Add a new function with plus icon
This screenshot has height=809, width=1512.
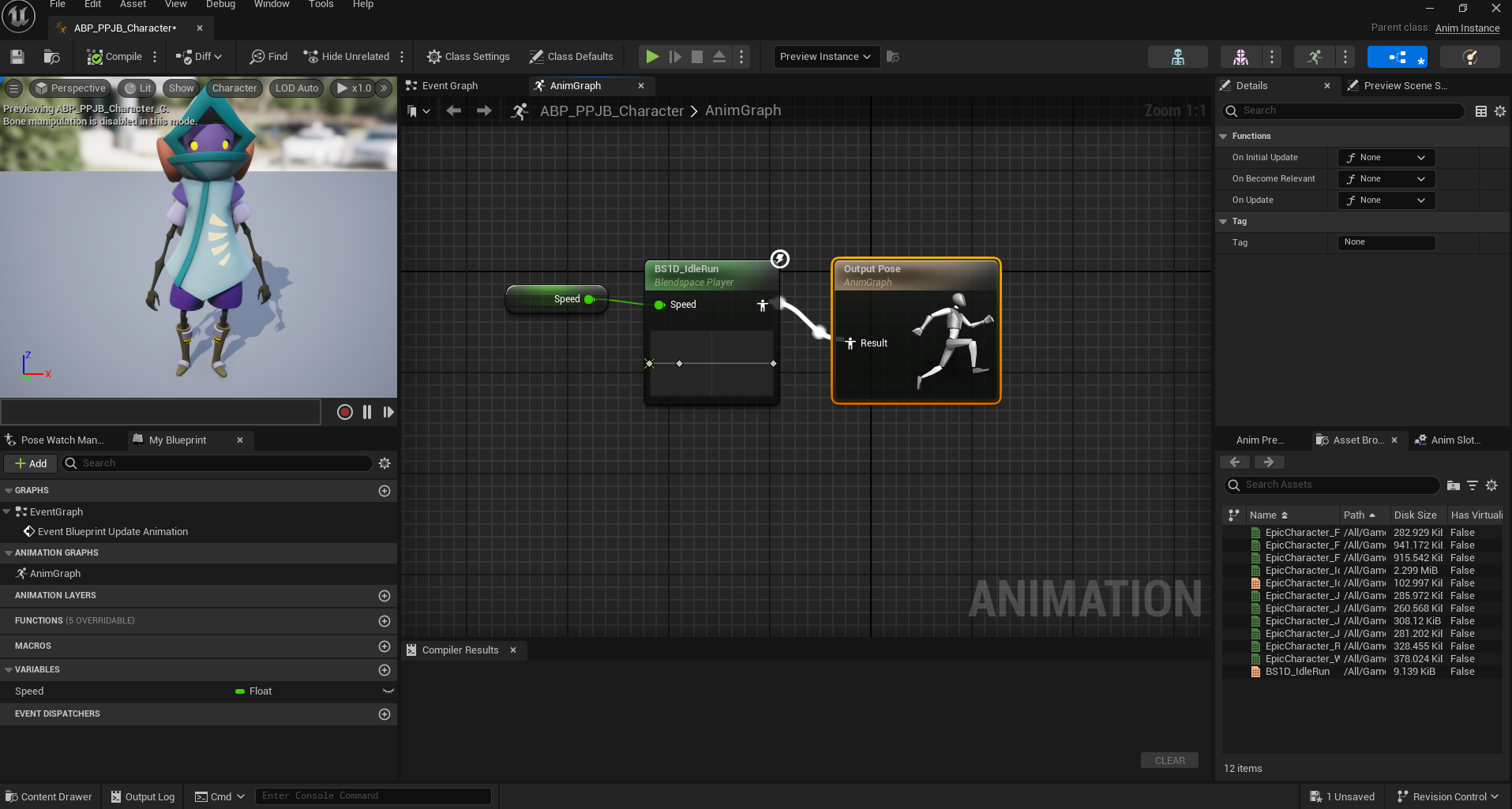coord(385,621)
